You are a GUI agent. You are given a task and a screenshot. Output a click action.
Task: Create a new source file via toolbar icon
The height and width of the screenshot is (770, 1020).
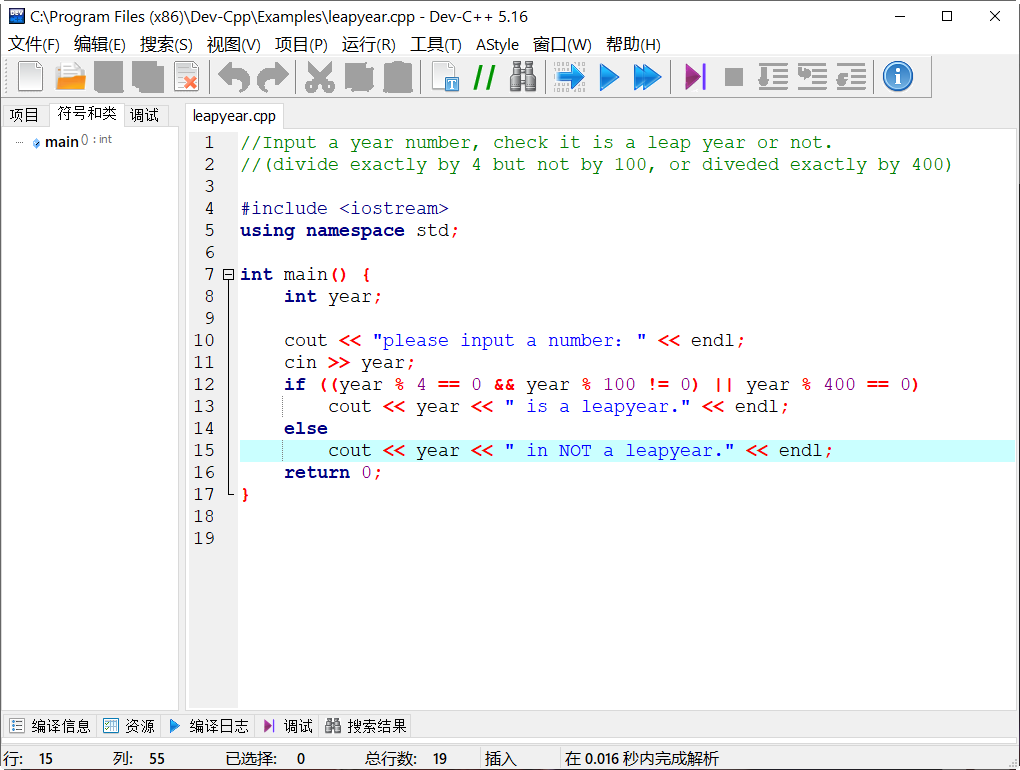coord(29,76)
